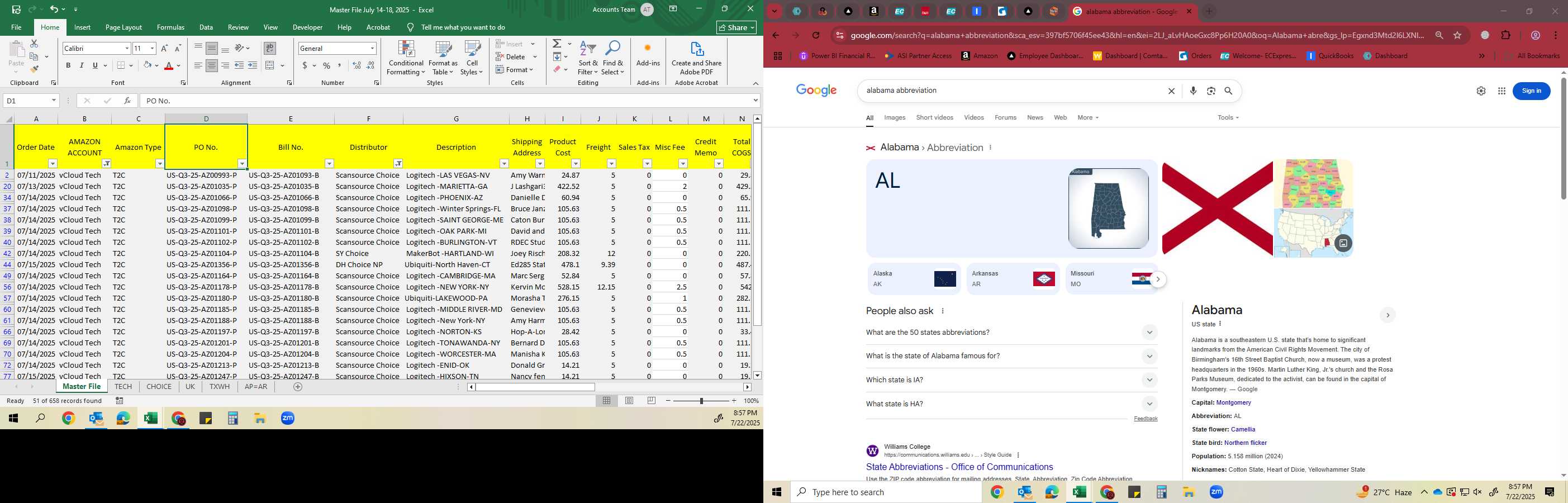Screen dimensions: 1568x503
Task: Increase font size in Excel ribbon
Action: click(x=164, y=48)
